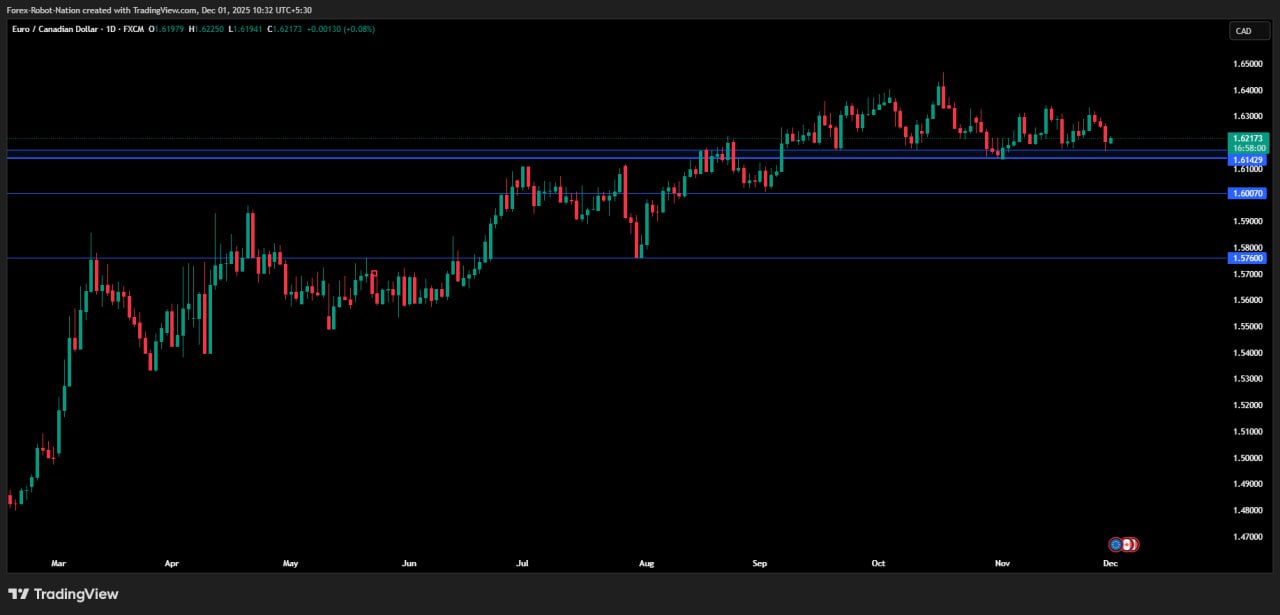Select the 1.57600 horizontal line label
The height and width of the screenshot is (615, 1280).
click(1248, 258)
